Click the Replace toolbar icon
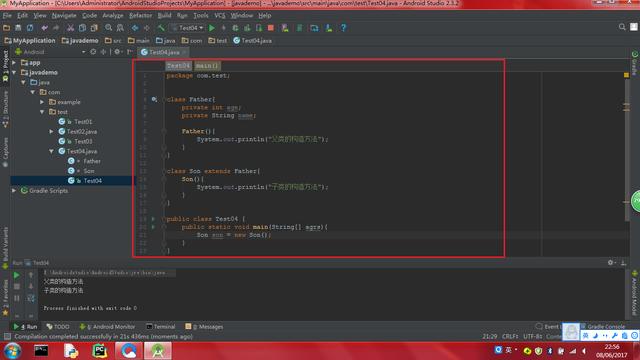This screenshot has width=640, height=360. tap(120, 28)
